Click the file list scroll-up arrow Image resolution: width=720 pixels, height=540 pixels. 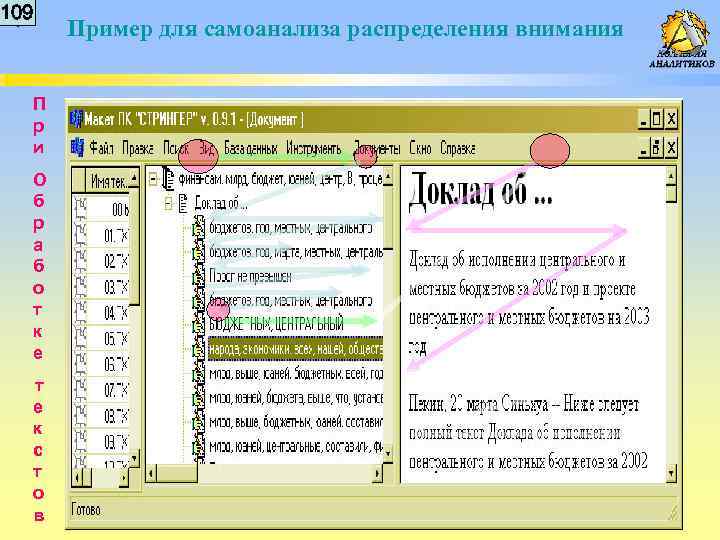[x=135, y=177]
